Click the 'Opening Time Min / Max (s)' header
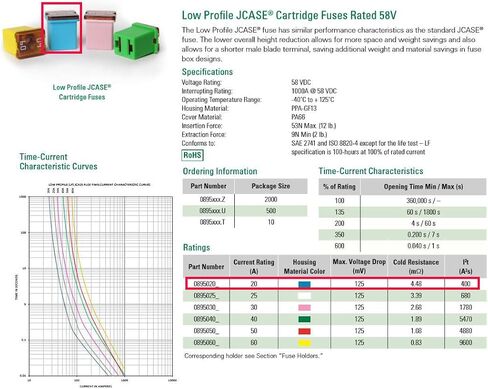488x389 pixels. [423, 187]
